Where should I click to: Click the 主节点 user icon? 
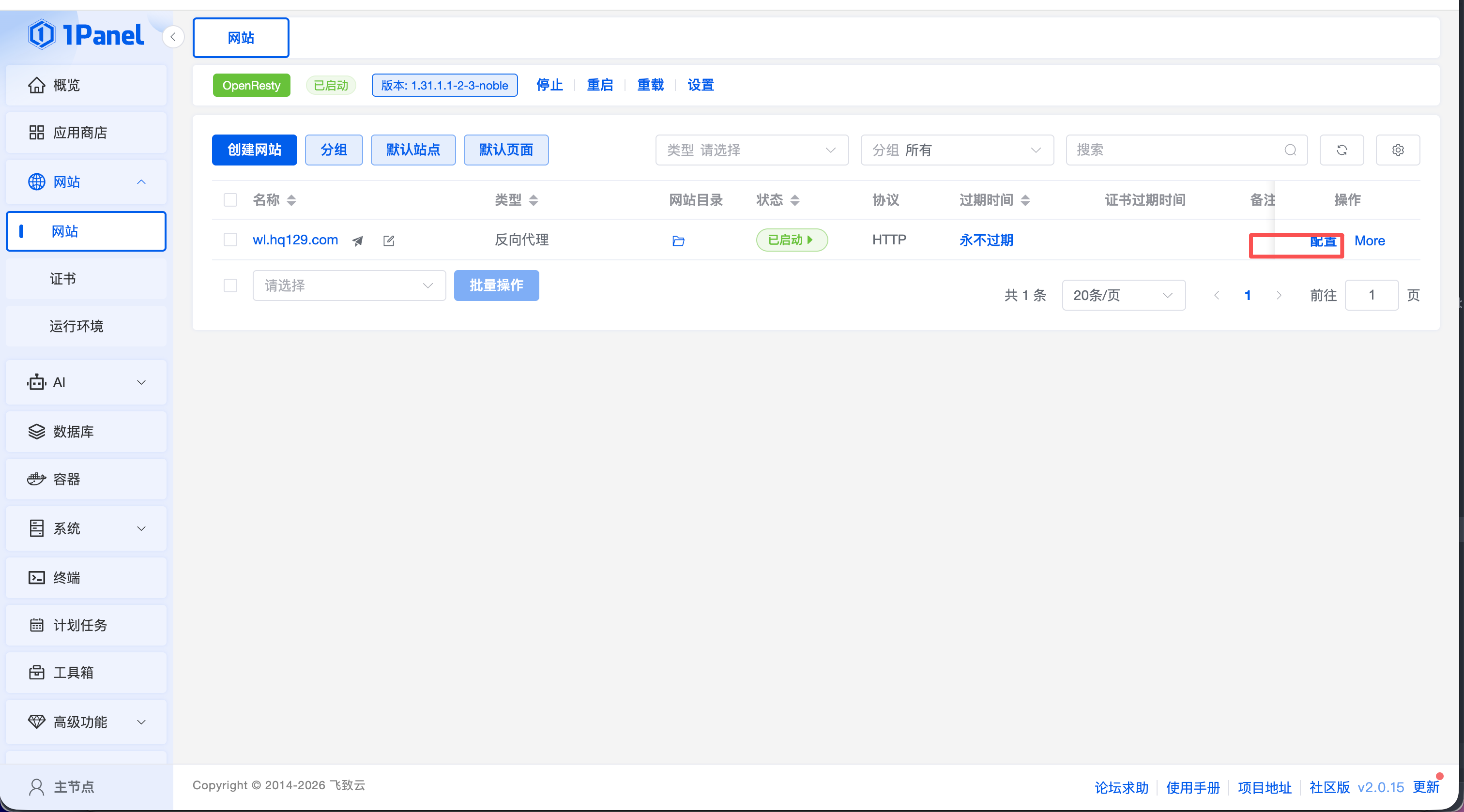36,787
